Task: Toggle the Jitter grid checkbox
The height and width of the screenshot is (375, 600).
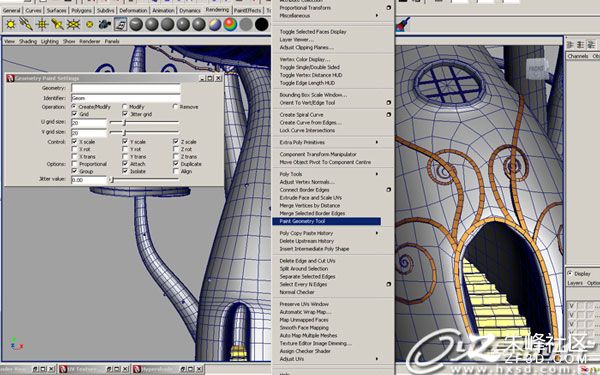Action: coord(125,114)
